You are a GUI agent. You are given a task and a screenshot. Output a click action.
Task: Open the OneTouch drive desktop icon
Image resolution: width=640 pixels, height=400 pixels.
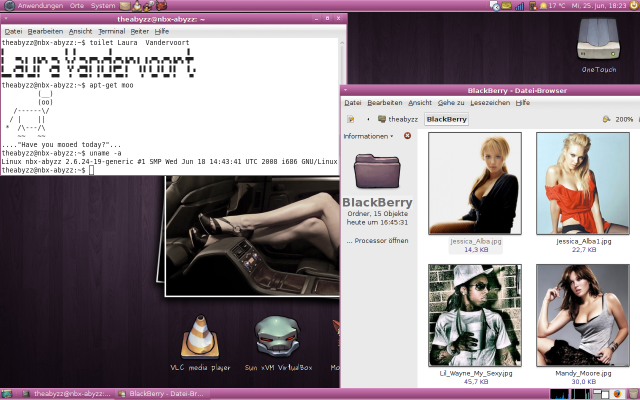(x=598, y=46)
